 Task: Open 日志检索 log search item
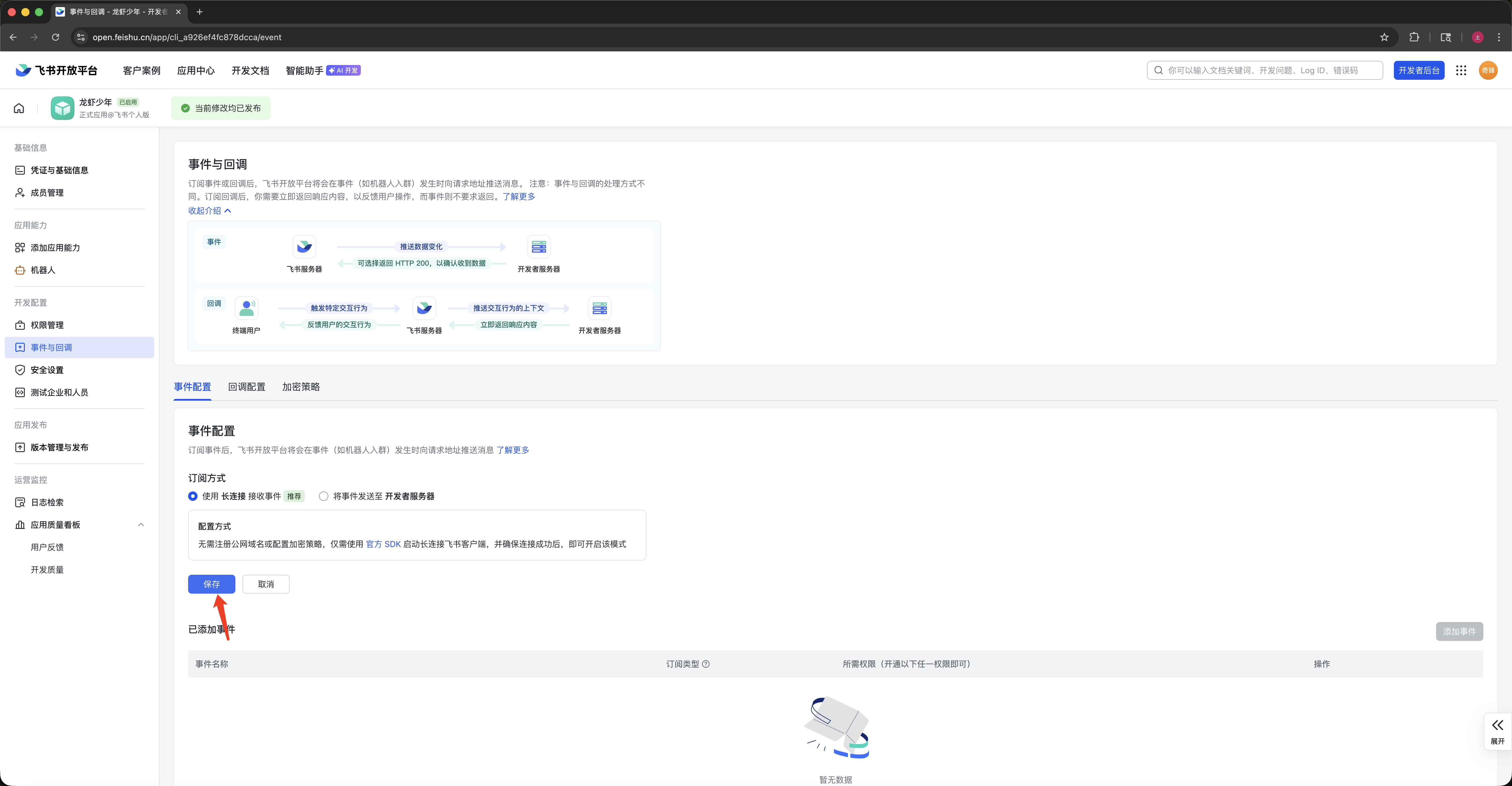coord(47,502)
